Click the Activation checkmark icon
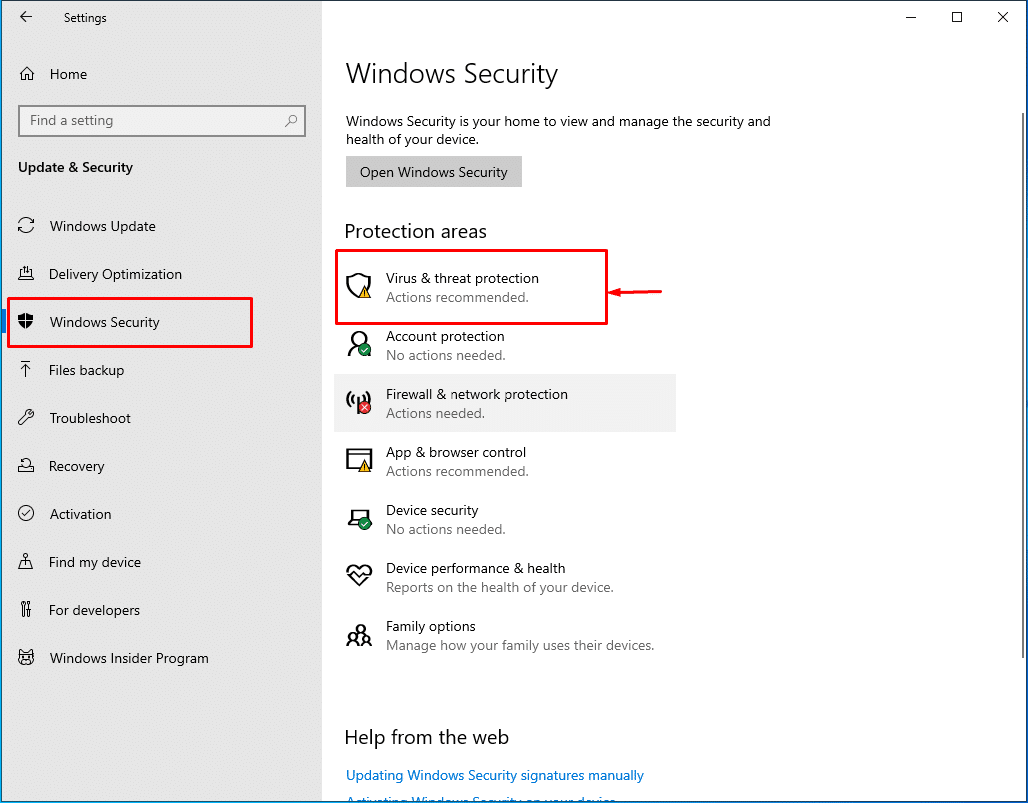 [x=26, y=513]
